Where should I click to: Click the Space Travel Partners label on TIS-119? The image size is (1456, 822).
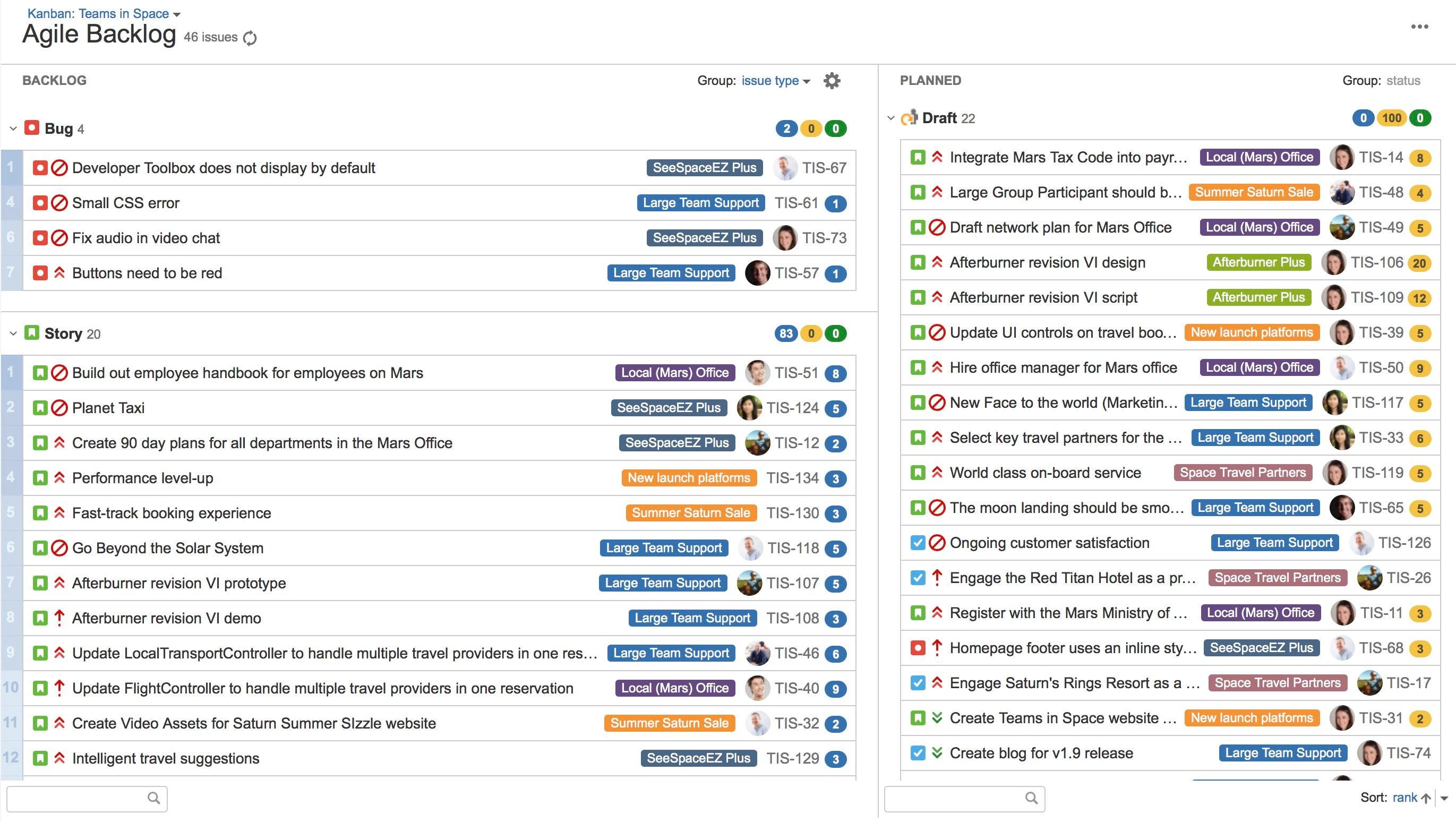coord(1243,473)
